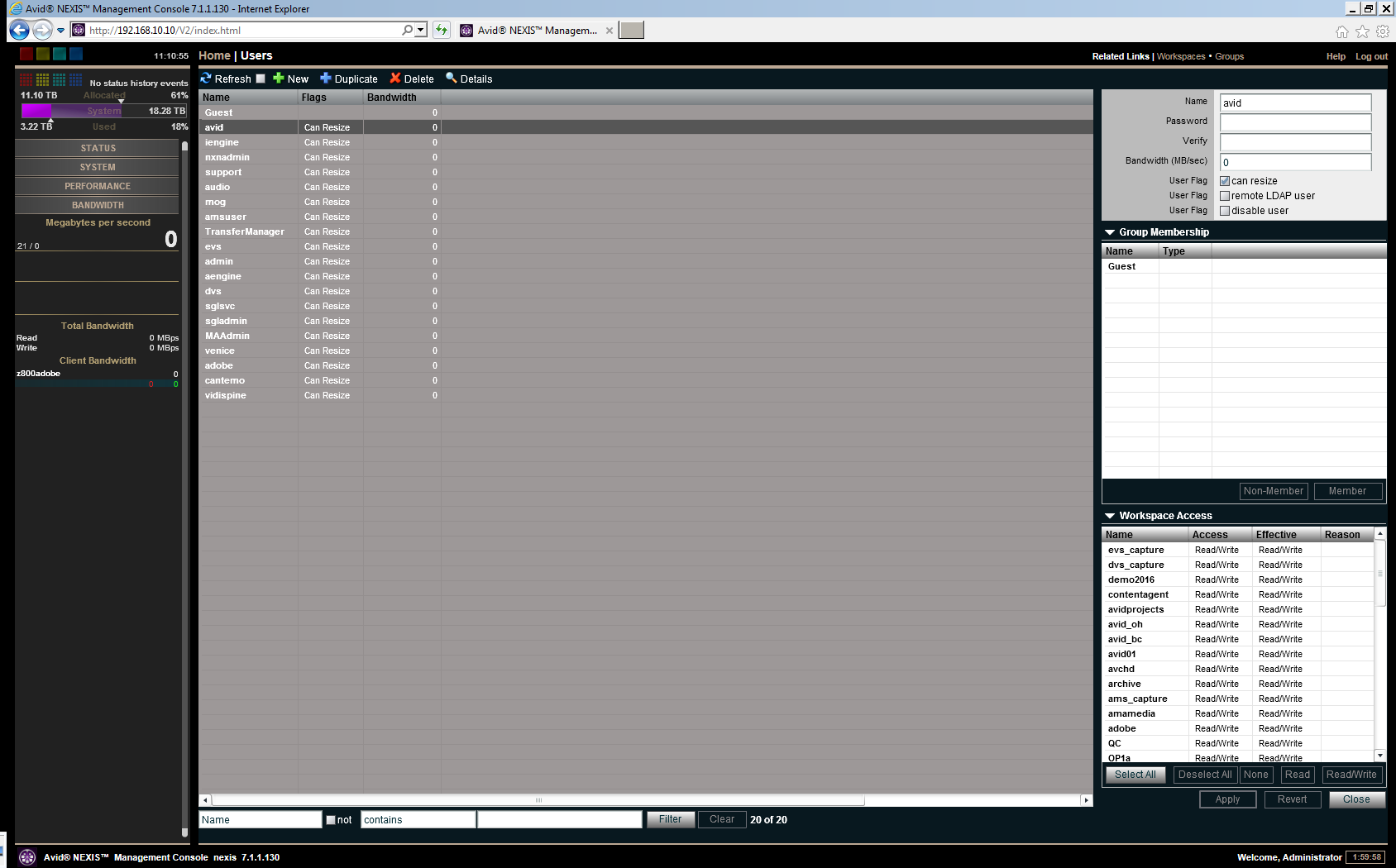Click the browser Favorites star icon
This screenshot has width=1396, height=868.
pyautogui.click(x=1363, y=31)
